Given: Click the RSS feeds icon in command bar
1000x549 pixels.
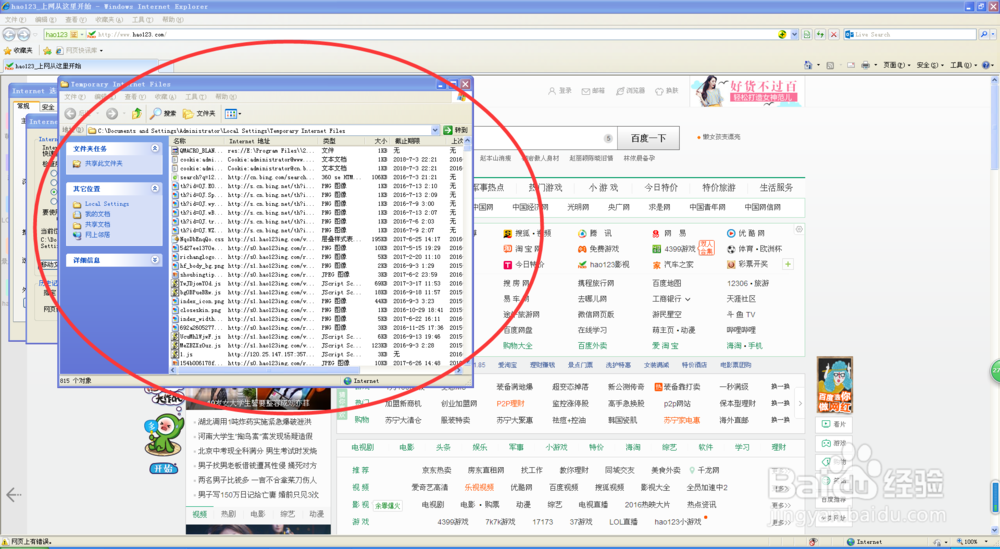Looking at the screenshot, I should click(x=831, y=65).
